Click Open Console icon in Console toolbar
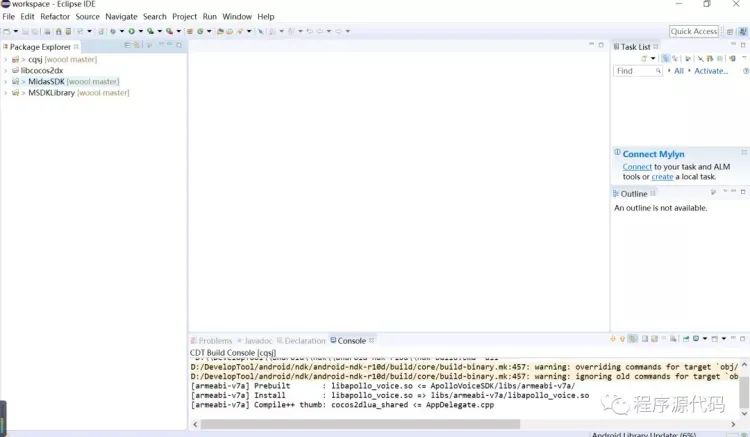 click(x=715, y=339)
